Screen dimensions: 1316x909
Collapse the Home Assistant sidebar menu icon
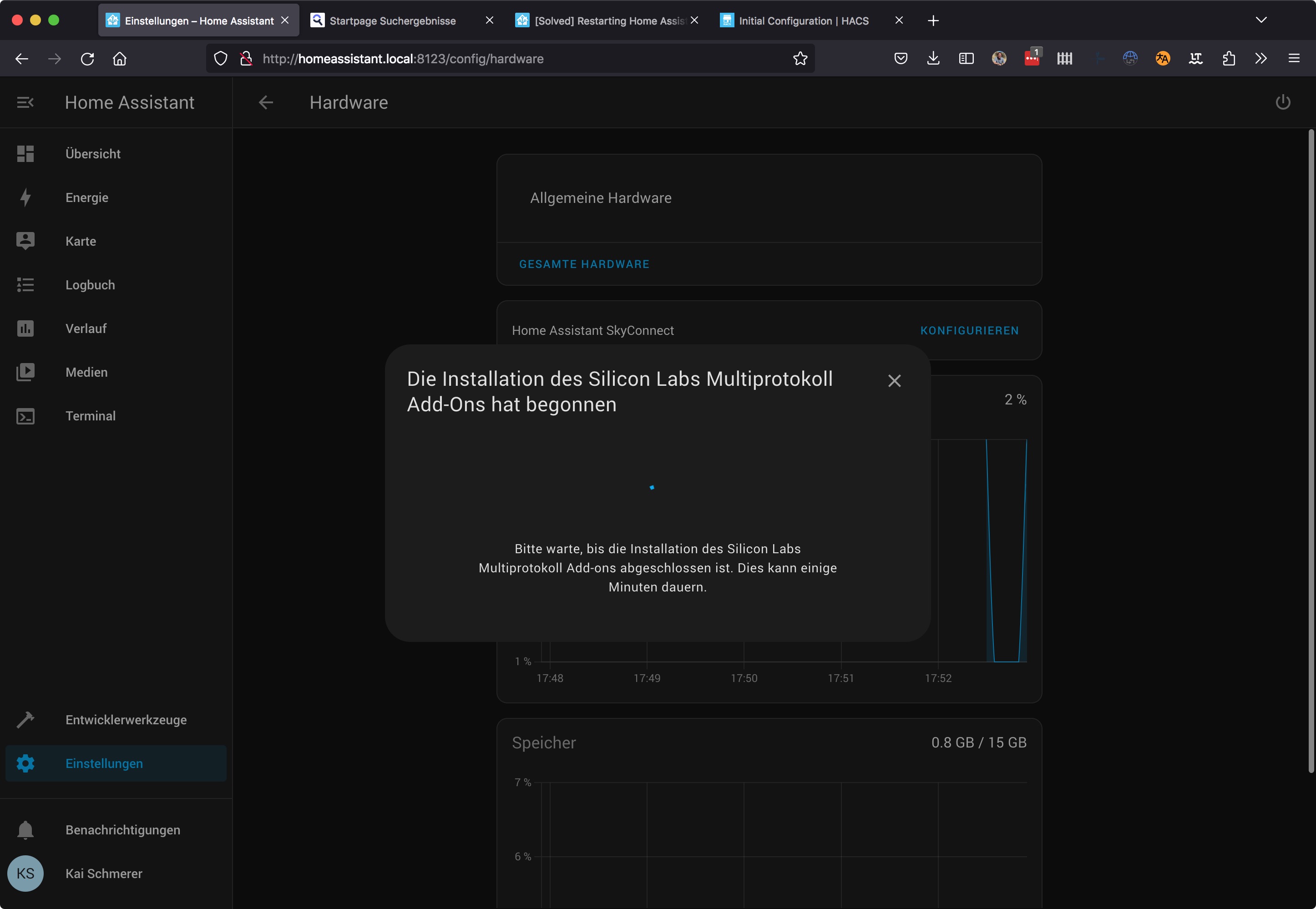click(x=25, y=102)
